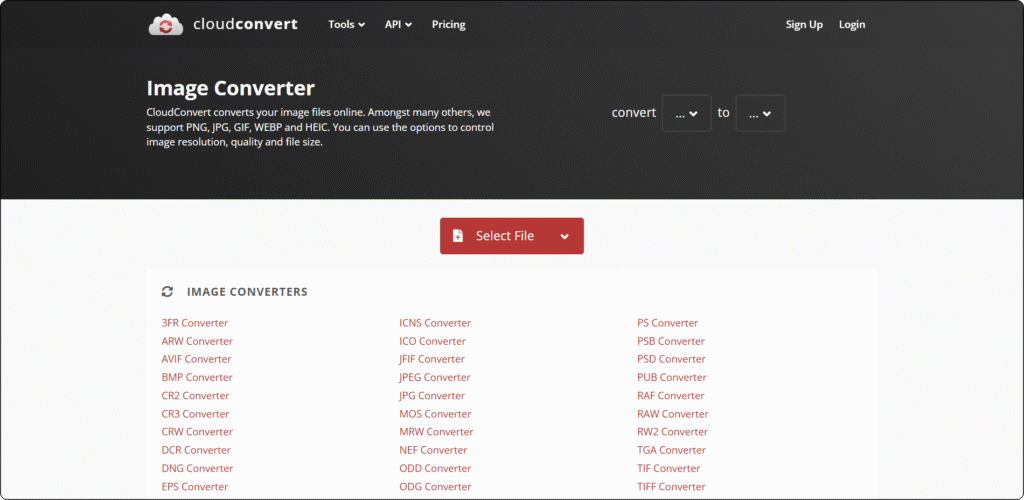Open the MOS Converter link
1024x500 pixels.
coord(435,414)
